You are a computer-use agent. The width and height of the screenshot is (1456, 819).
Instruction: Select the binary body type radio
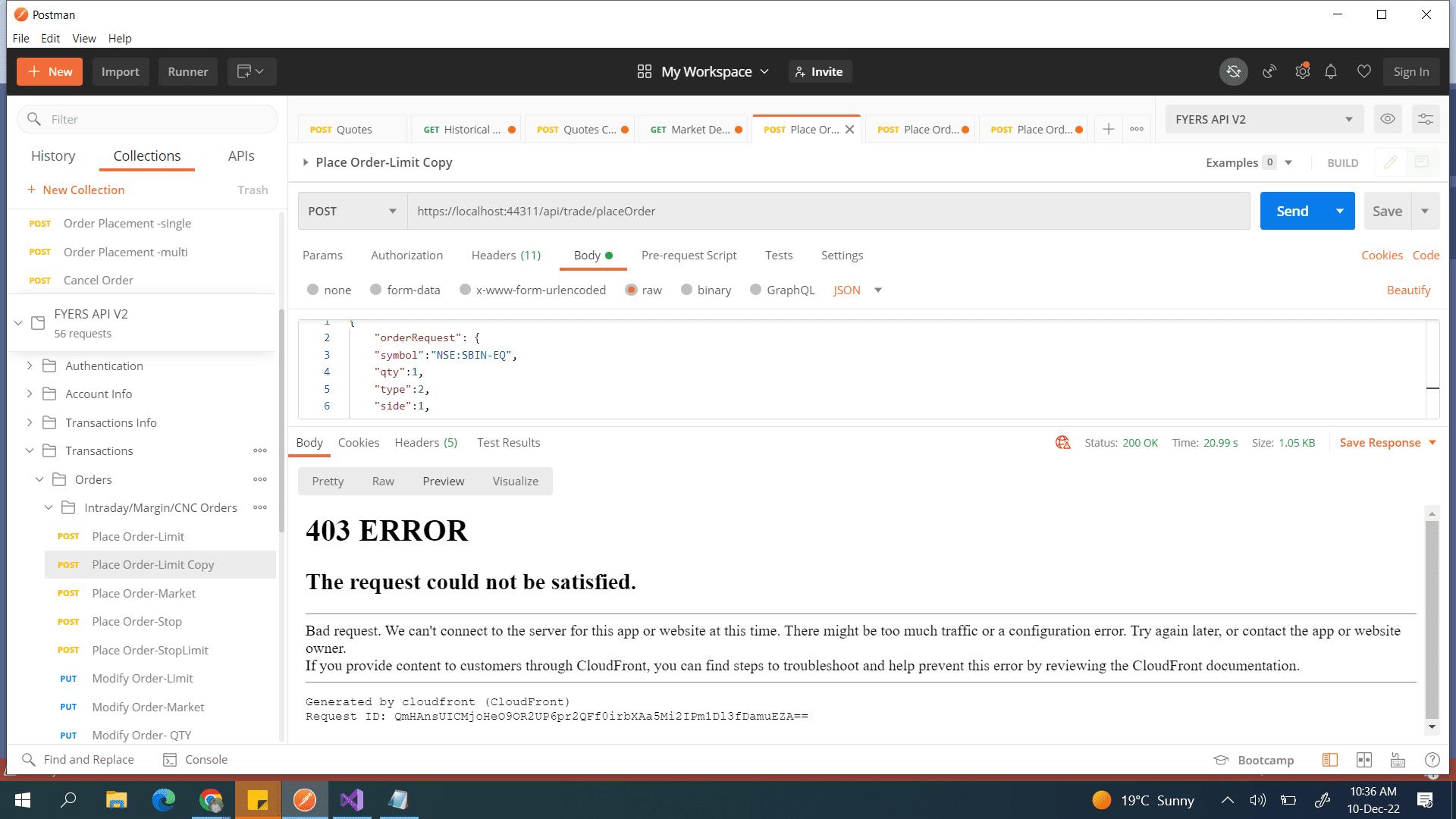pos(686,290)
